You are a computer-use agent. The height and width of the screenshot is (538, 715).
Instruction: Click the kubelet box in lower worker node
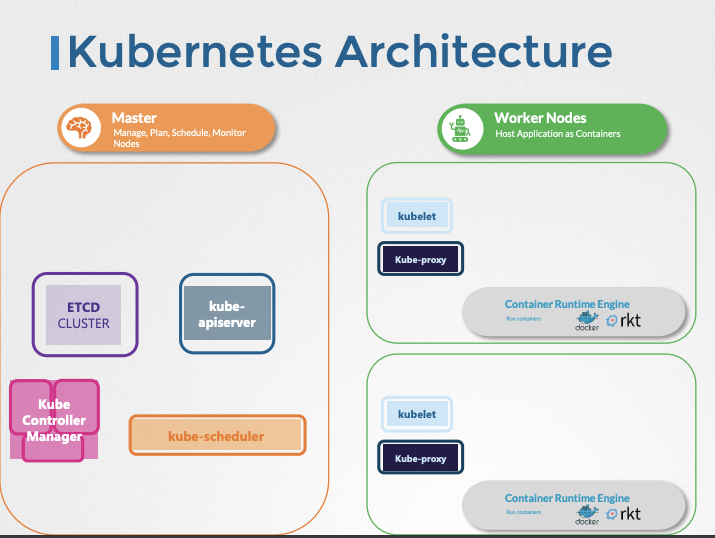[417, 414]
